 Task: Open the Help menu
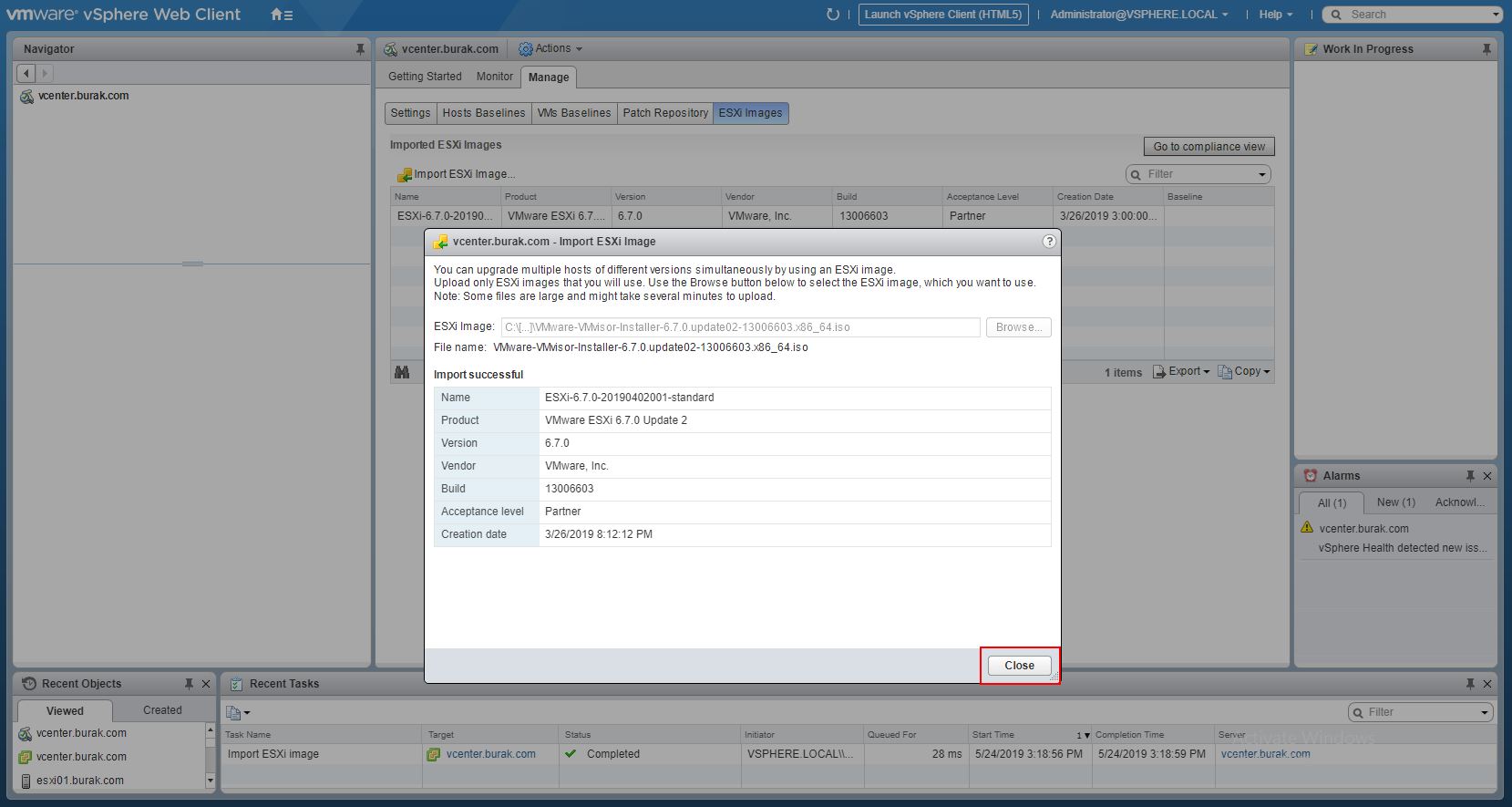[x=1275, y=15]
